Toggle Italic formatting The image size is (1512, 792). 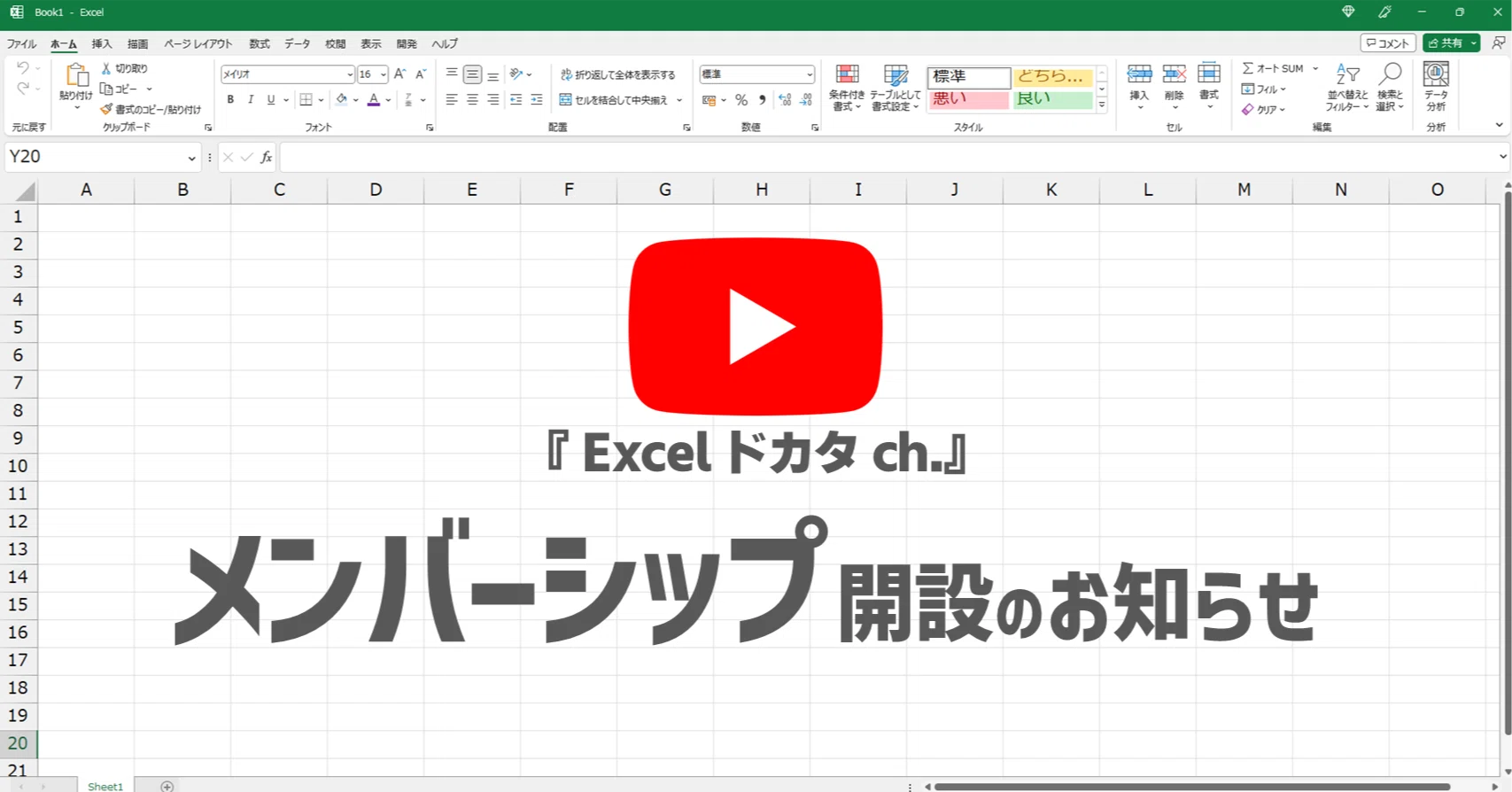point(251,100)
